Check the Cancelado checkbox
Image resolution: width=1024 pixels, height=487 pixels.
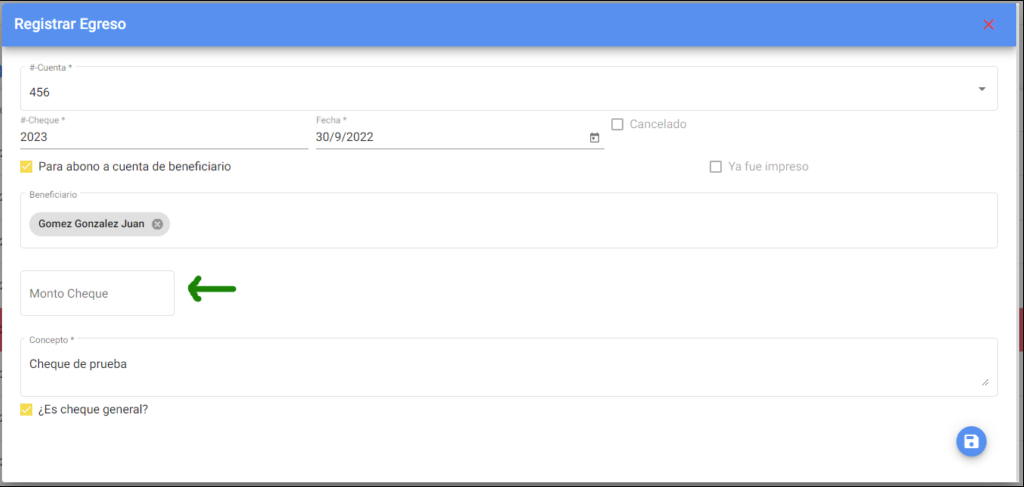[x=617, y=124]
